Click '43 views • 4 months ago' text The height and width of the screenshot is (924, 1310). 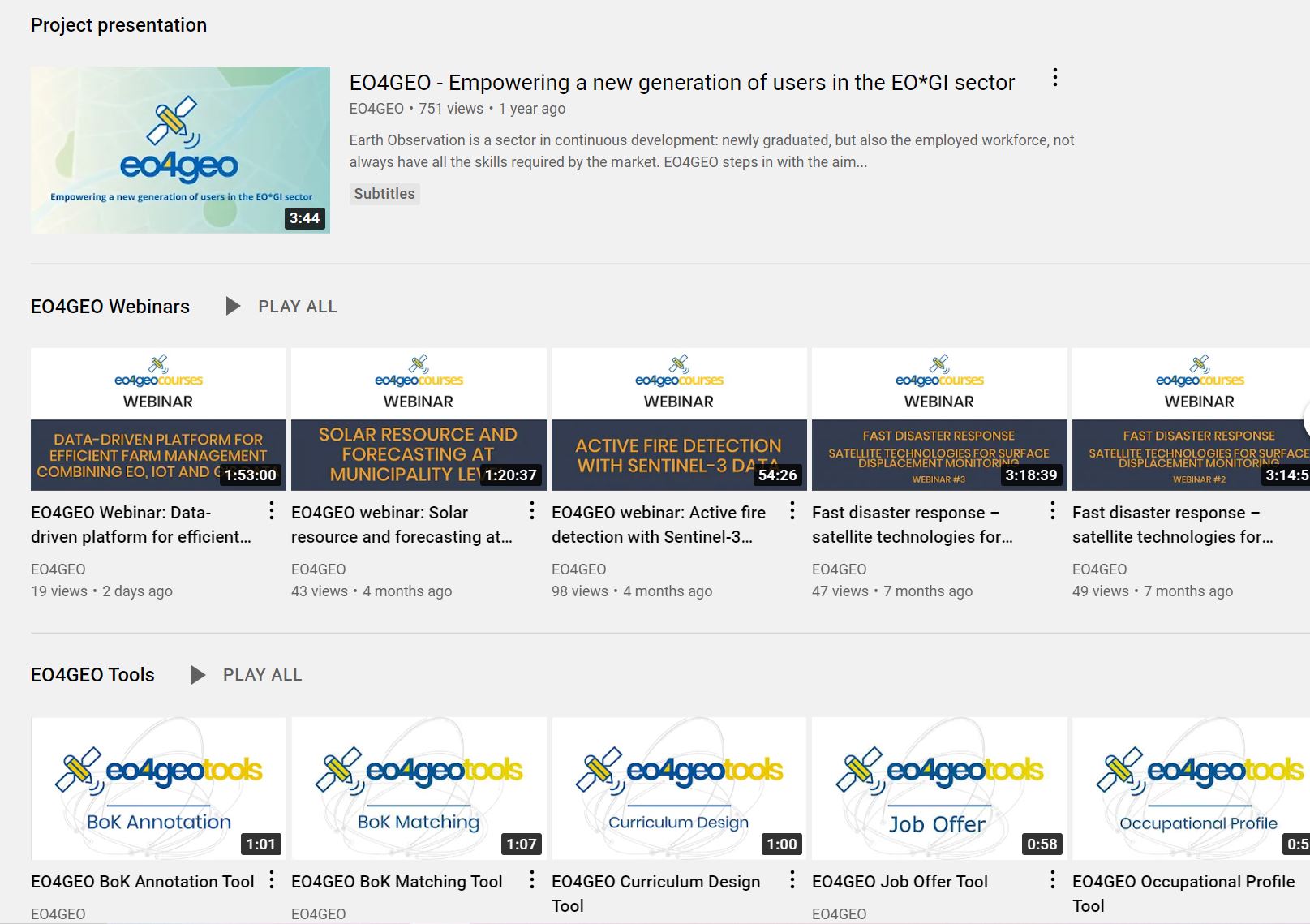372,591
